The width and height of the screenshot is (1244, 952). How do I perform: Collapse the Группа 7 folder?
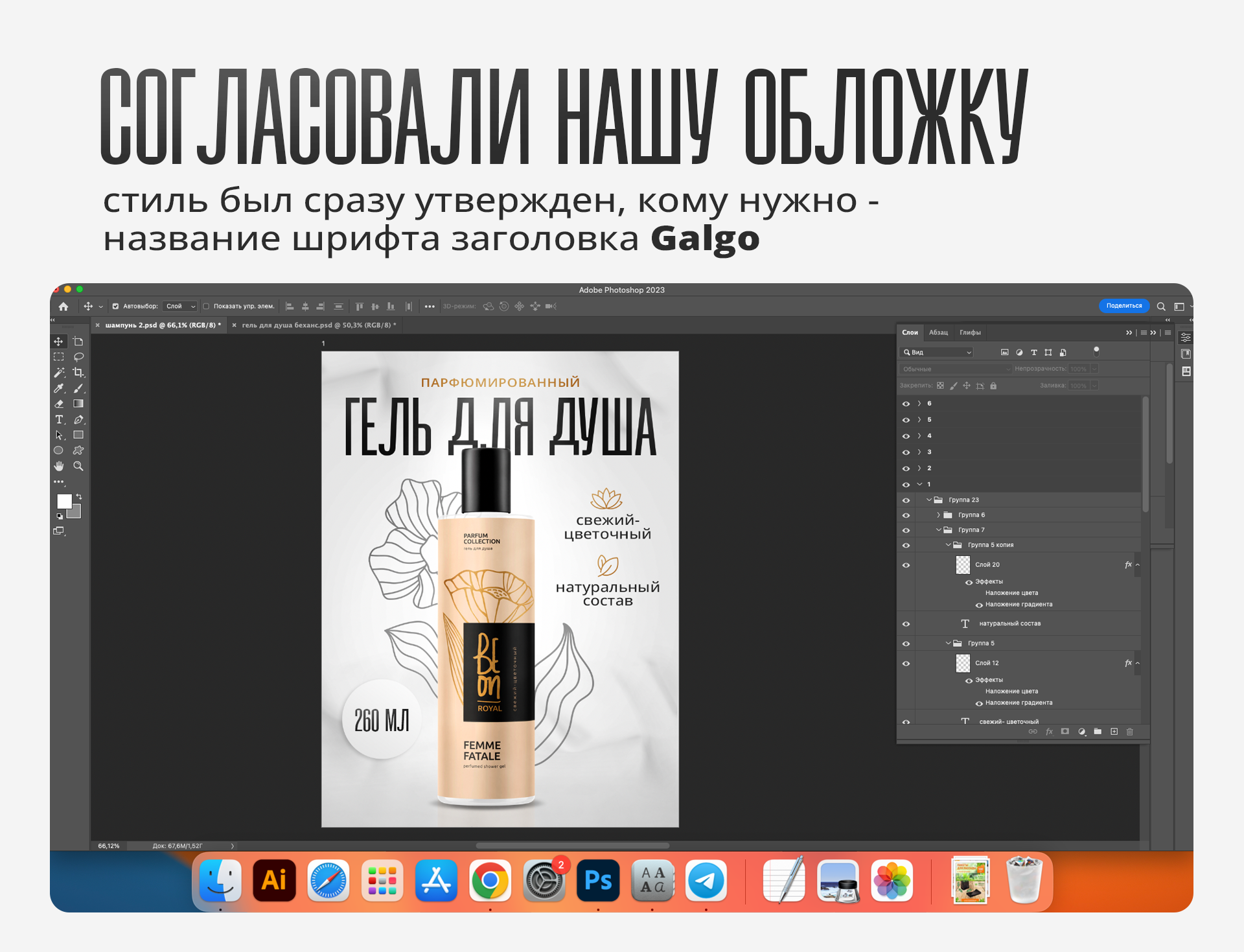click(938, 530)
